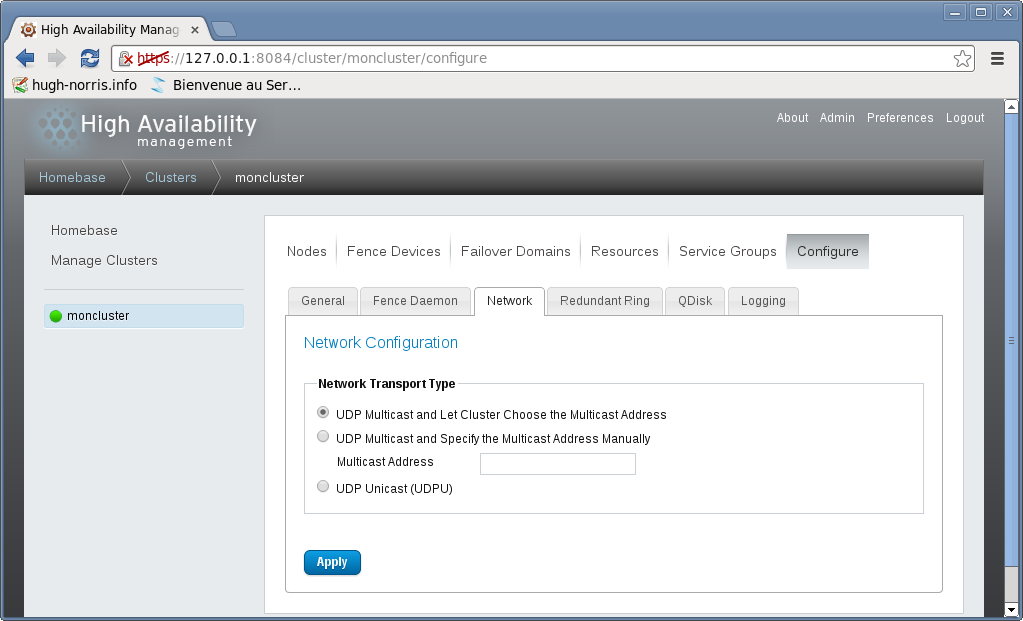Select moncluster in the sidebar
Viewport: 1023px width, 621px height.
pyautogui.click(x=98, y=316)
